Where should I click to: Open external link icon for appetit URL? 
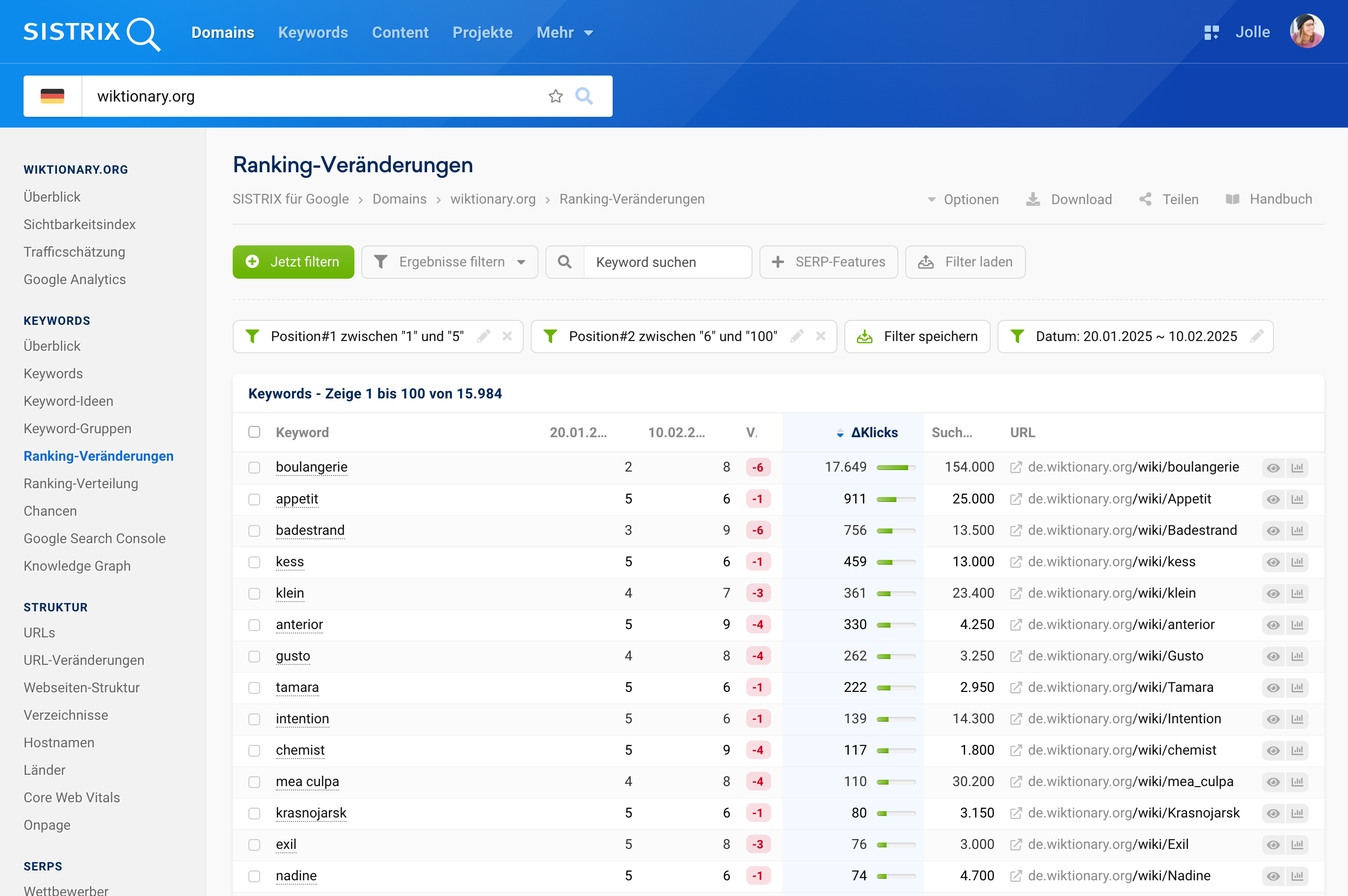click(1016, 500)
